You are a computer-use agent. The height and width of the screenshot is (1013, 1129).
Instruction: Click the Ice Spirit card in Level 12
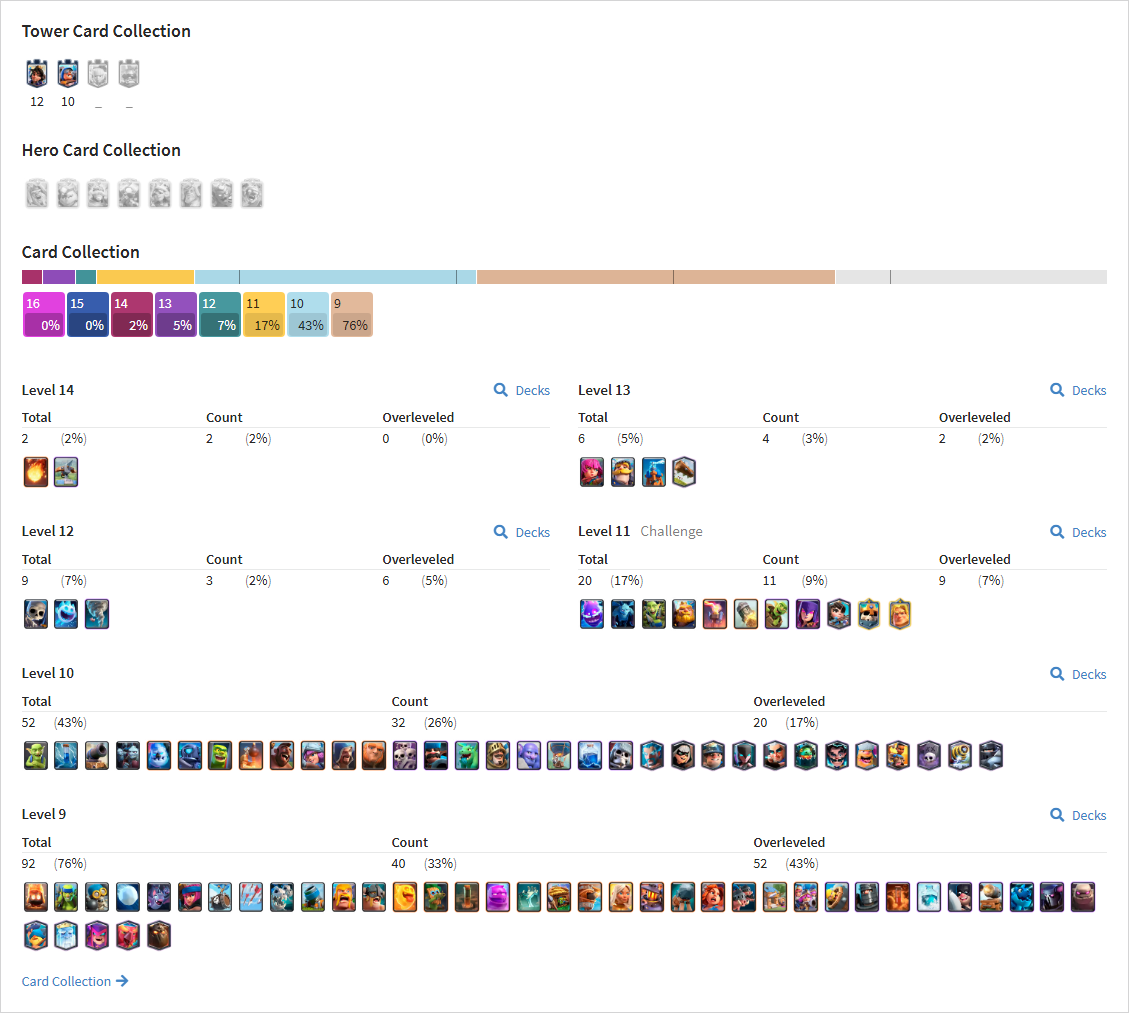tap(66, 614)
